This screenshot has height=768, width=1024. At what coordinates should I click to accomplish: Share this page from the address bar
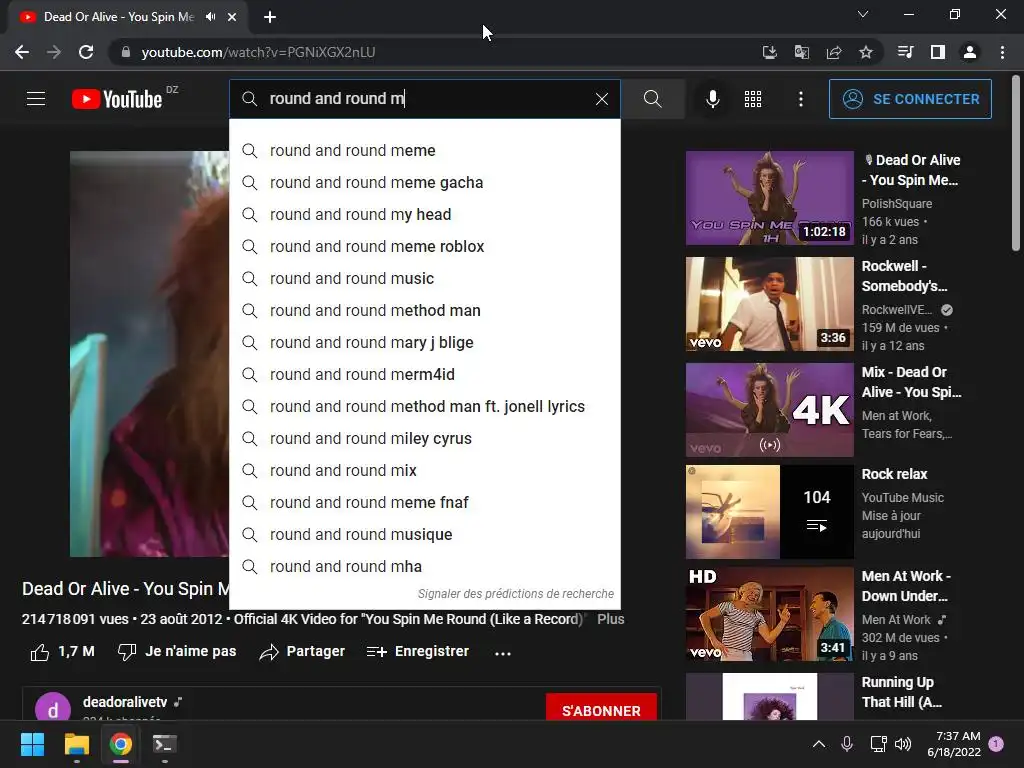[834, 52]
